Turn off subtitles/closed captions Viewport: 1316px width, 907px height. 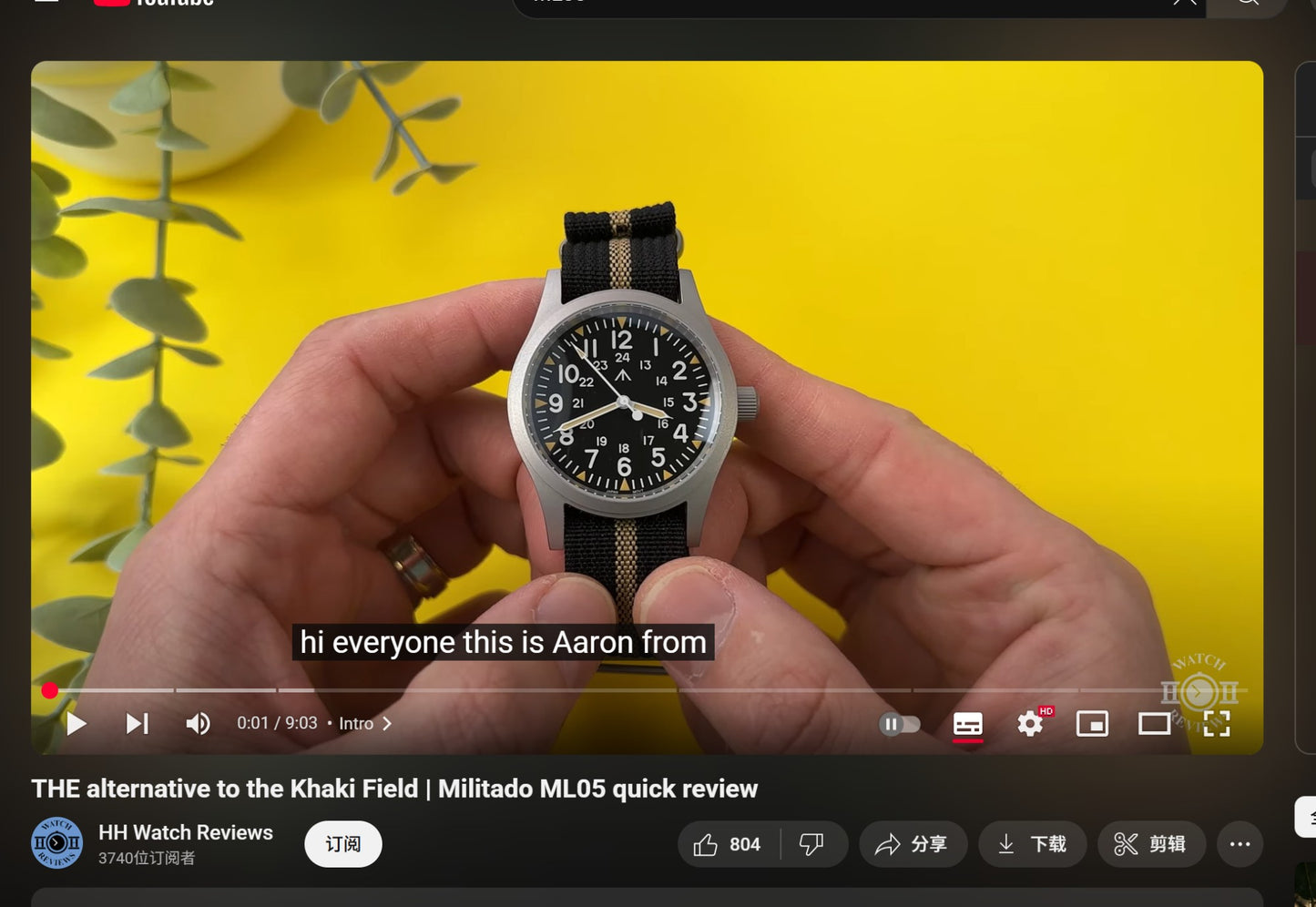(x=967, y=724)
